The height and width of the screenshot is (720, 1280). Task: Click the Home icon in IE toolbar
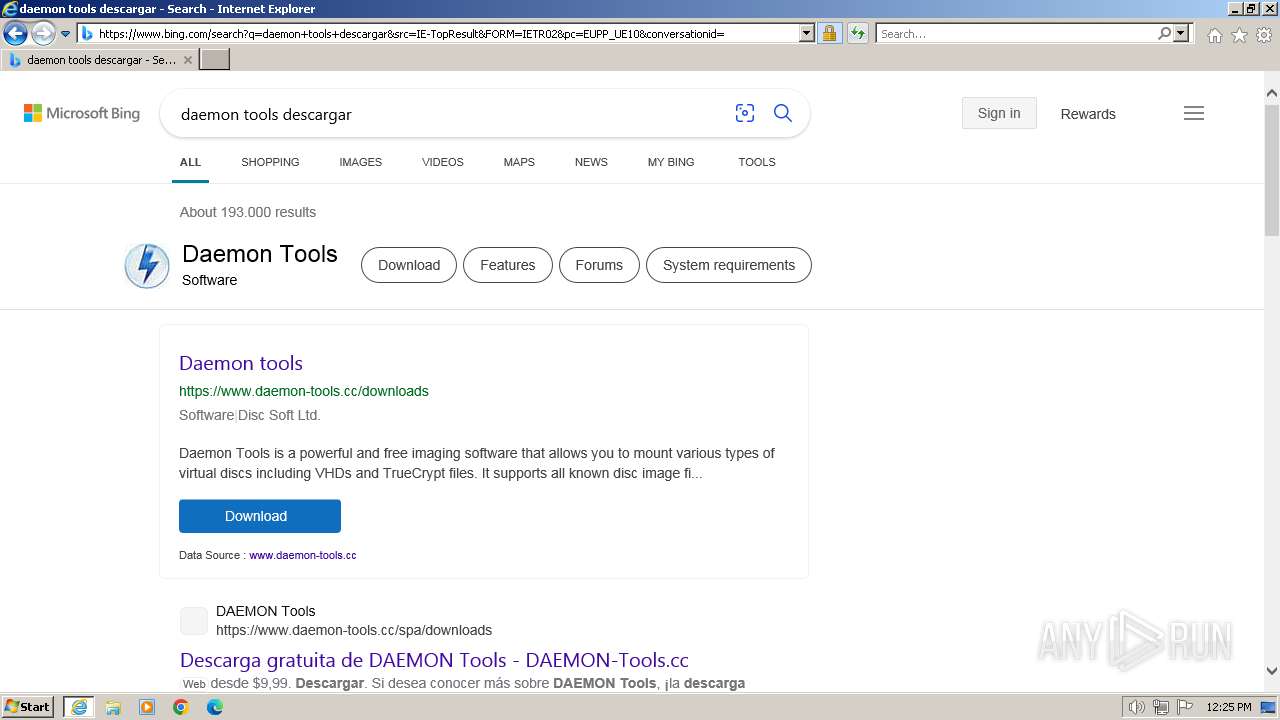pyautogui.click(x=1214, y=35)
